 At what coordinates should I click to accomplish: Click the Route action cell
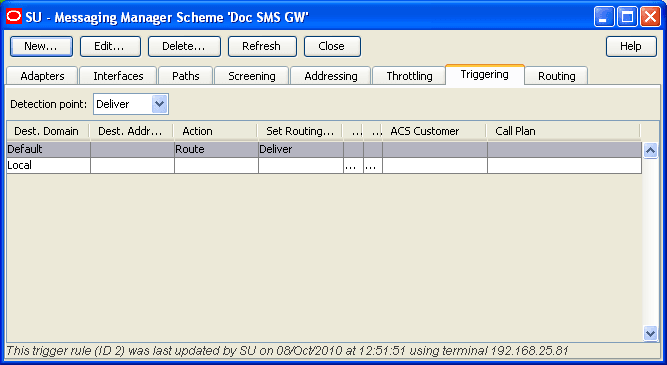[216, 149]
